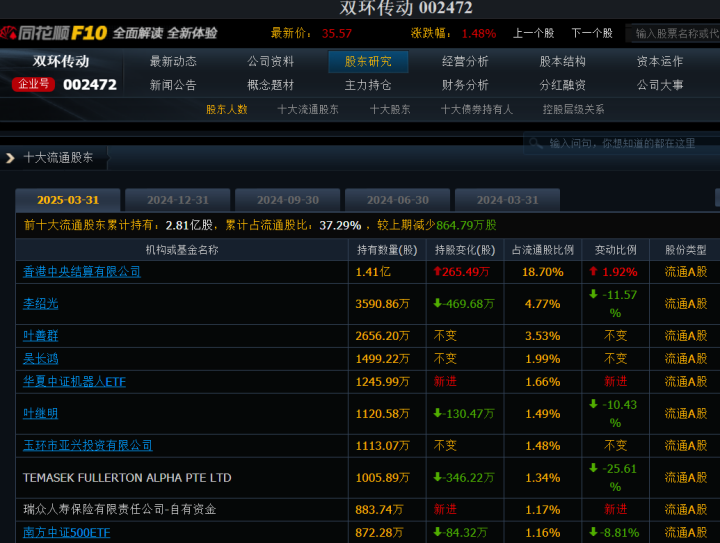Open 李绍光 shareholder link
The height and width of the screenshot is (543, 720).
40,304
